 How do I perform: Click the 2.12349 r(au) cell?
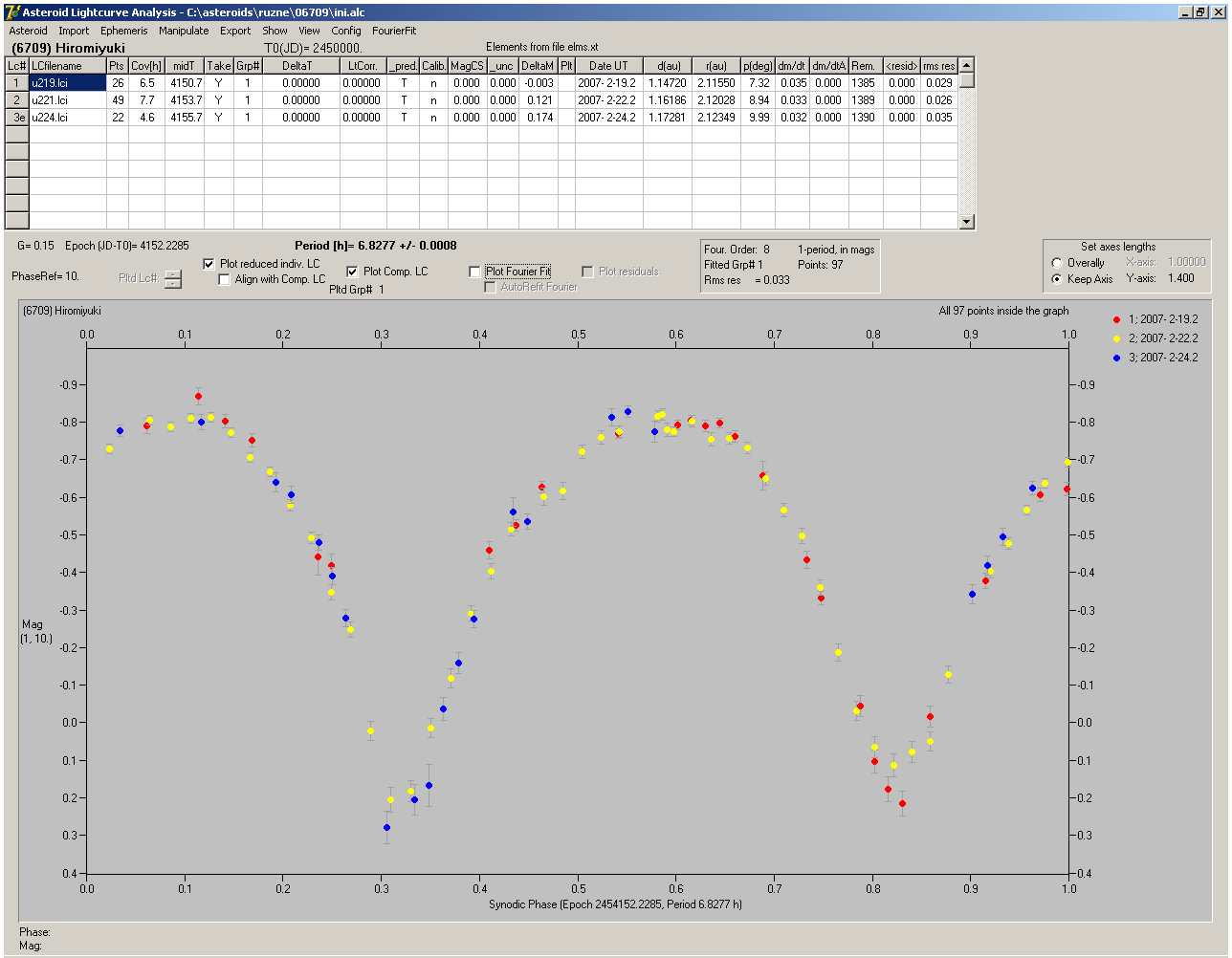pos(716,118)
